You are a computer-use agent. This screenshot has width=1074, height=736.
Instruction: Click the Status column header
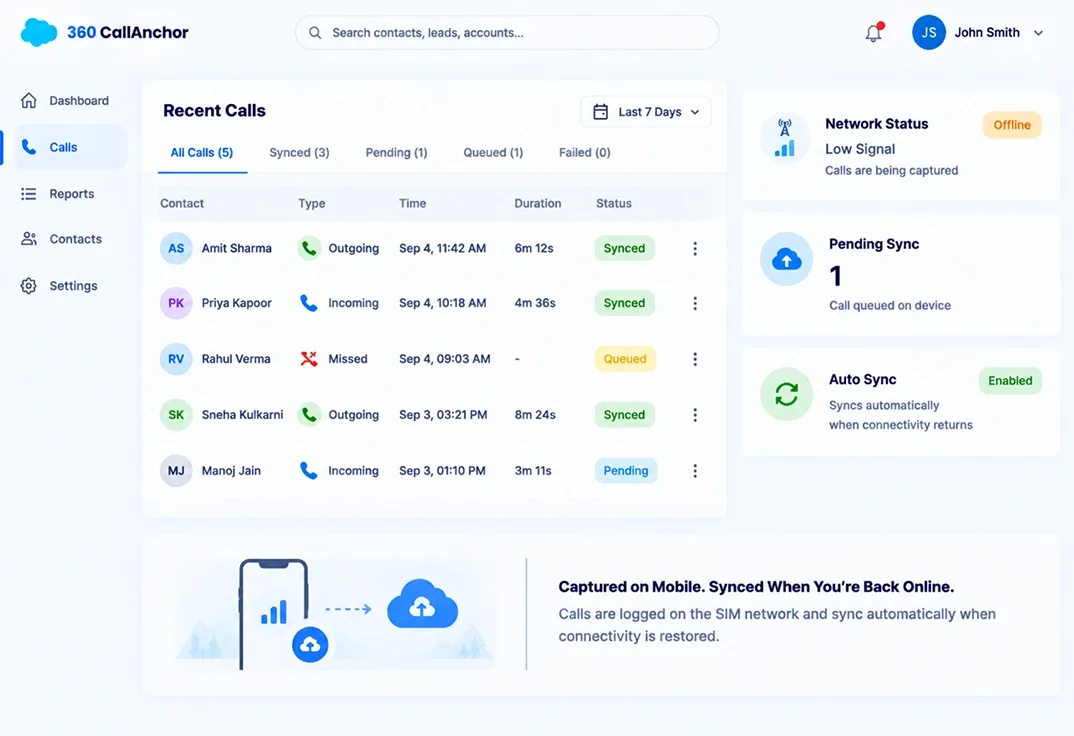[x=614, y=203]
